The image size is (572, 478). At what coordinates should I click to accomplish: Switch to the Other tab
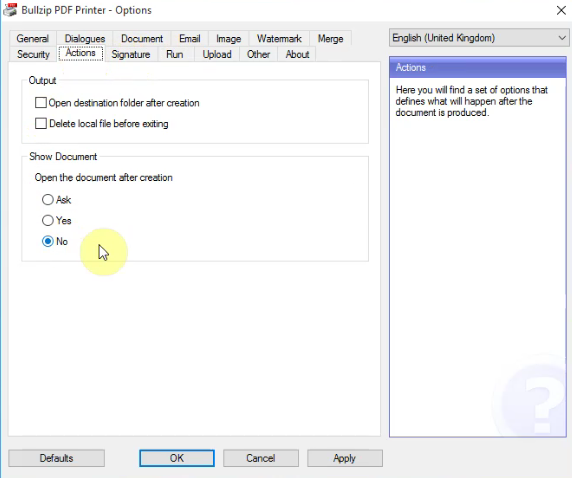(x=258, y=54)
